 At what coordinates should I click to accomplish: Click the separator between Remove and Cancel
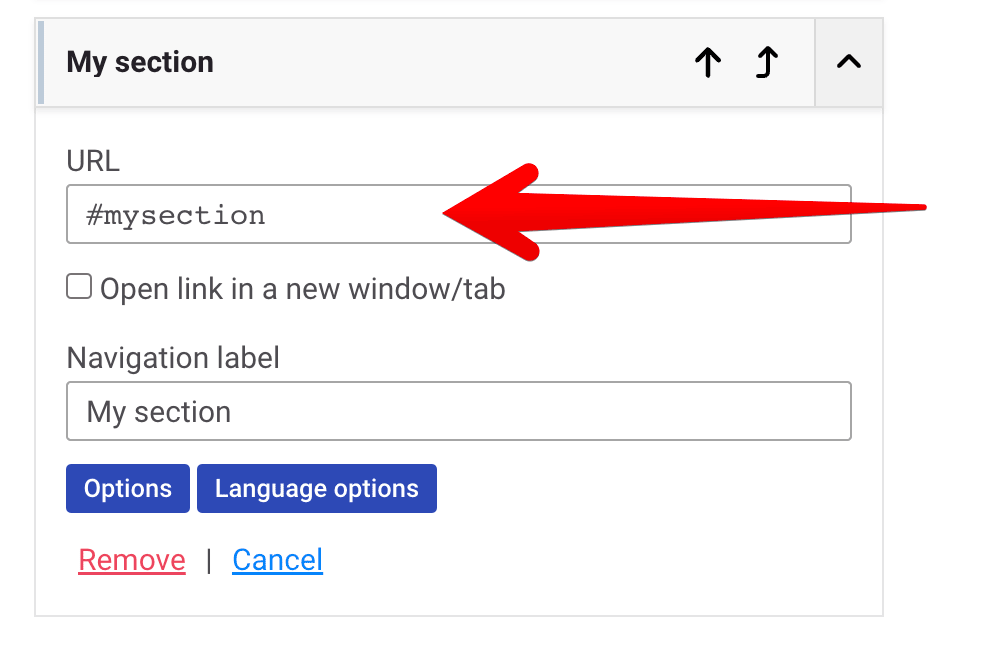tap(209, 561)
